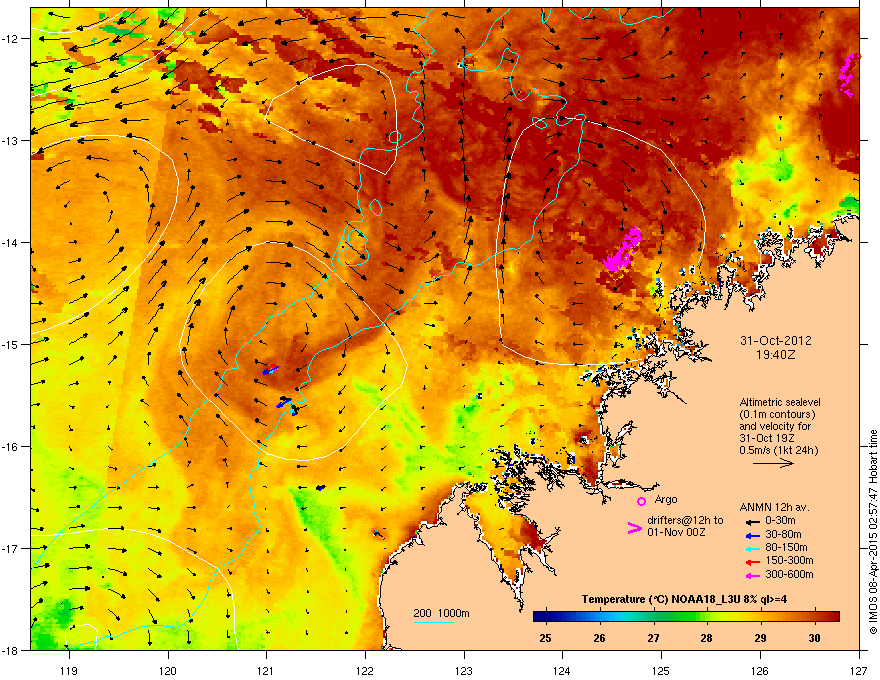Click the magenta 300-600m arrow in legend
880x680 pixels.
pyautogui.click(x=753, y=576)
